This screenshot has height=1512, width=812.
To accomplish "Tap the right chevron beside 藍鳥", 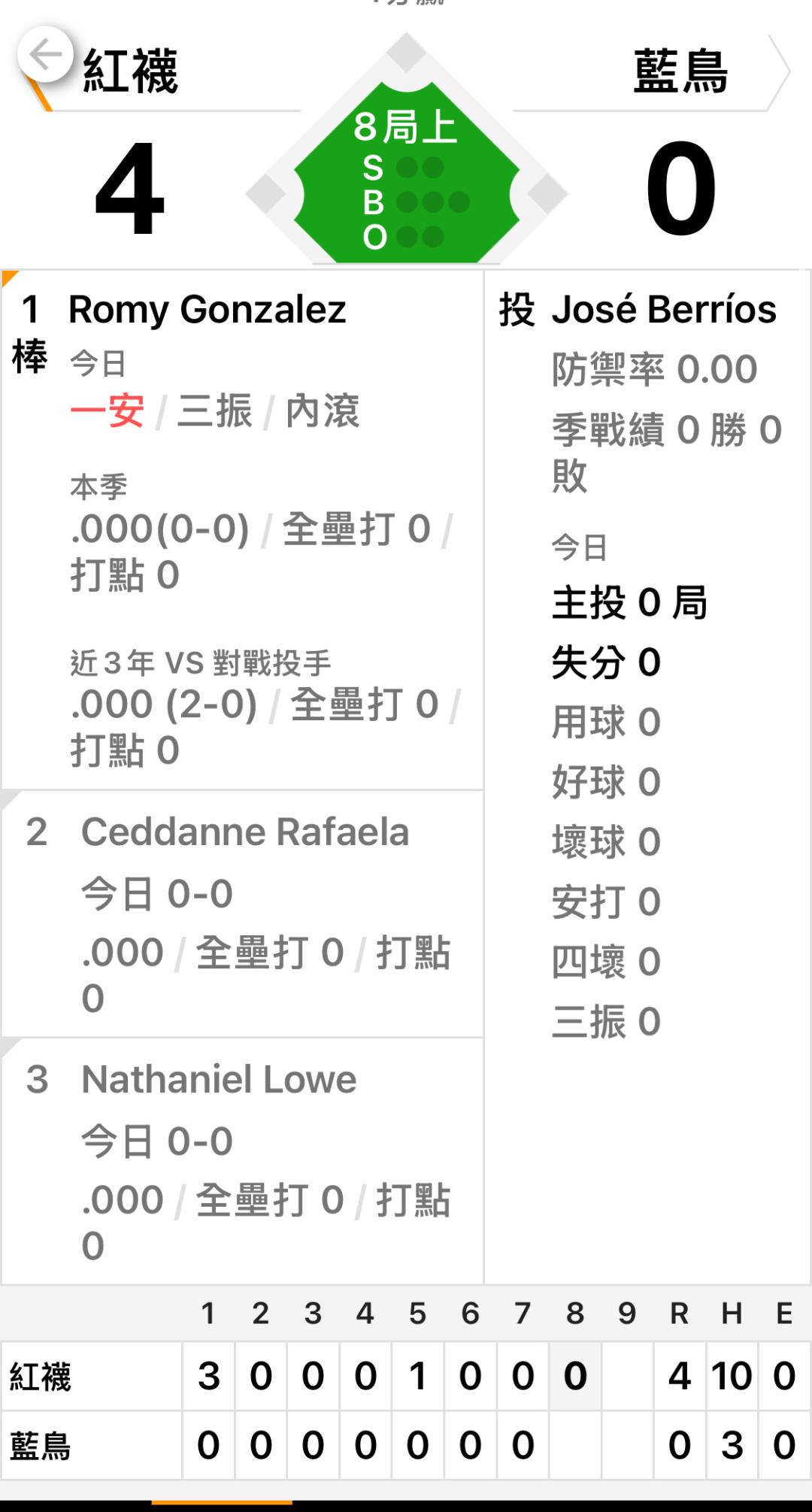I will coord(778,71).
